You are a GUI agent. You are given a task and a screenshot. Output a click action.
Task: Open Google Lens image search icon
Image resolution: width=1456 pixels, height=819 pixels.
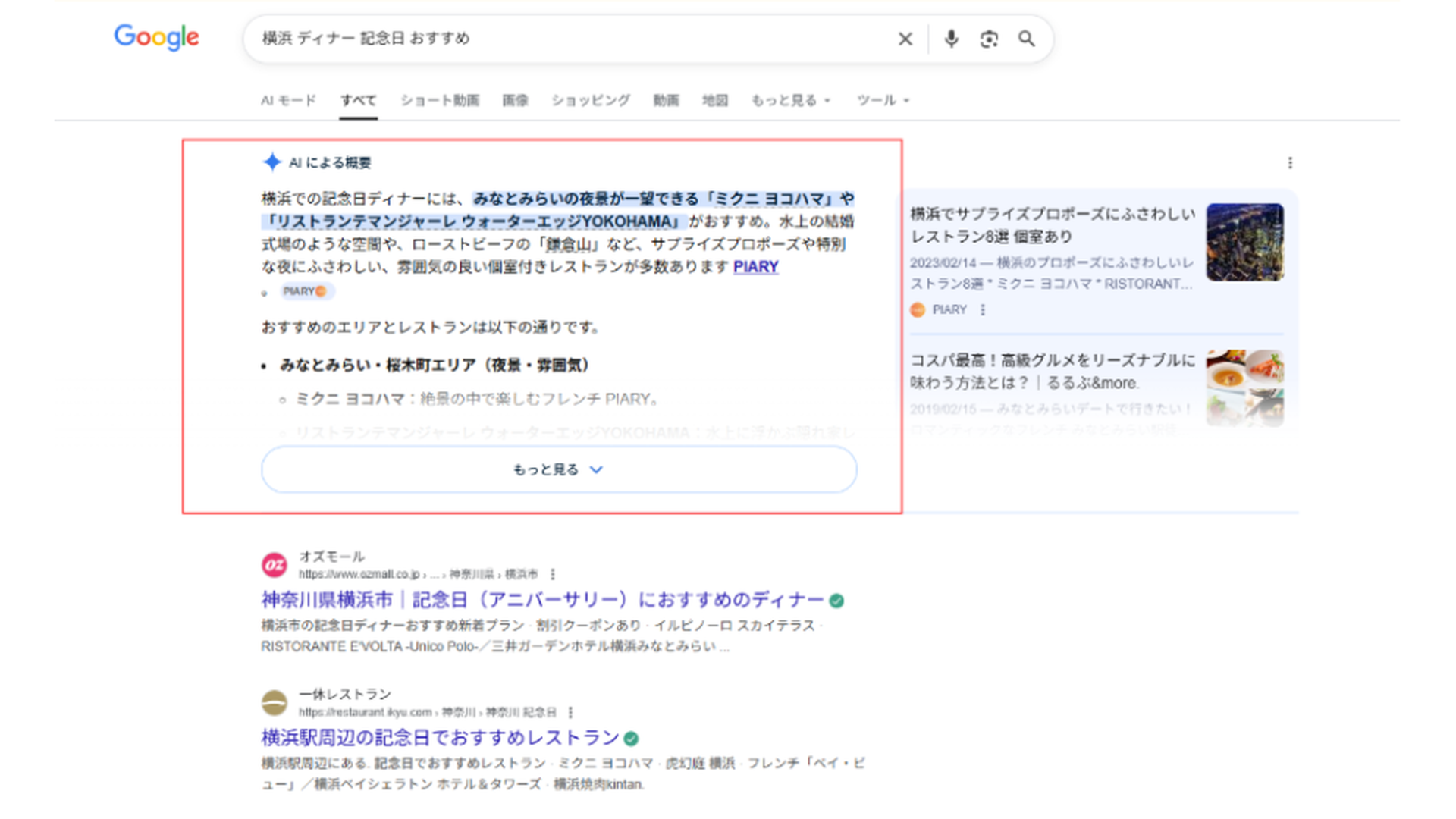pyautogui.click(x=989, y=39)
